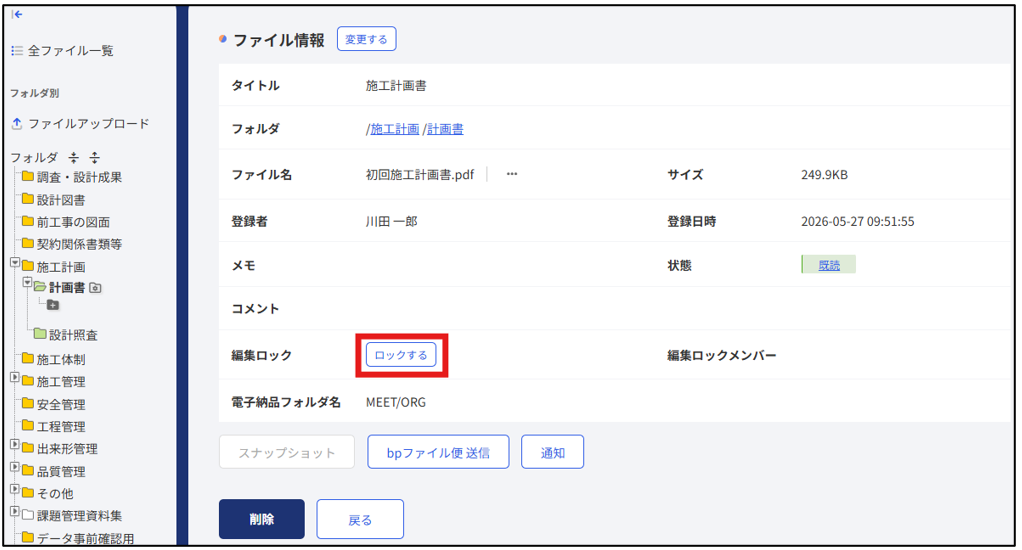Click the 既読 status link

coord(829,265)
